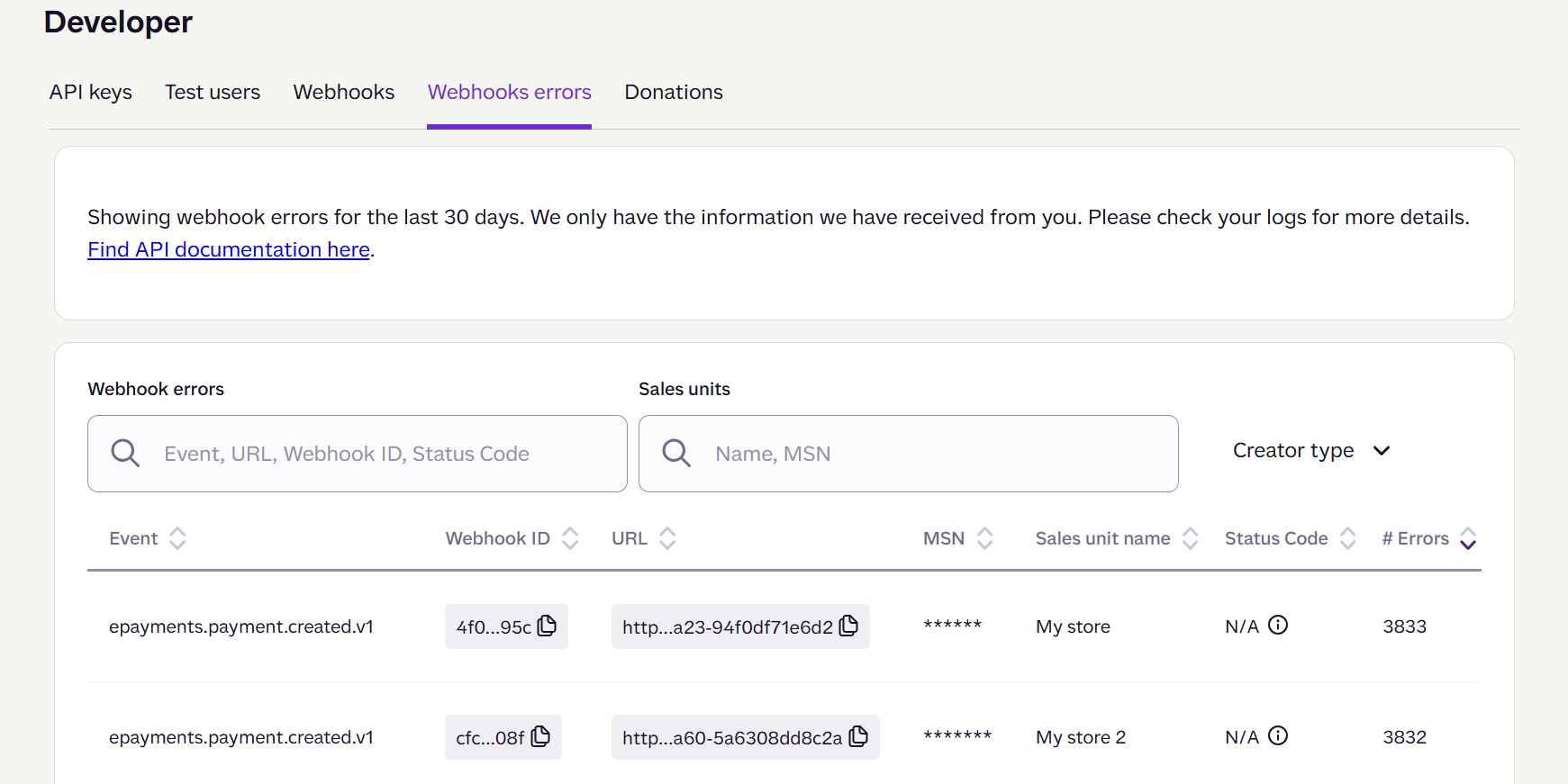Click the Developer page heading
This screenshot has height=784, width=1568.
[118, 22]
